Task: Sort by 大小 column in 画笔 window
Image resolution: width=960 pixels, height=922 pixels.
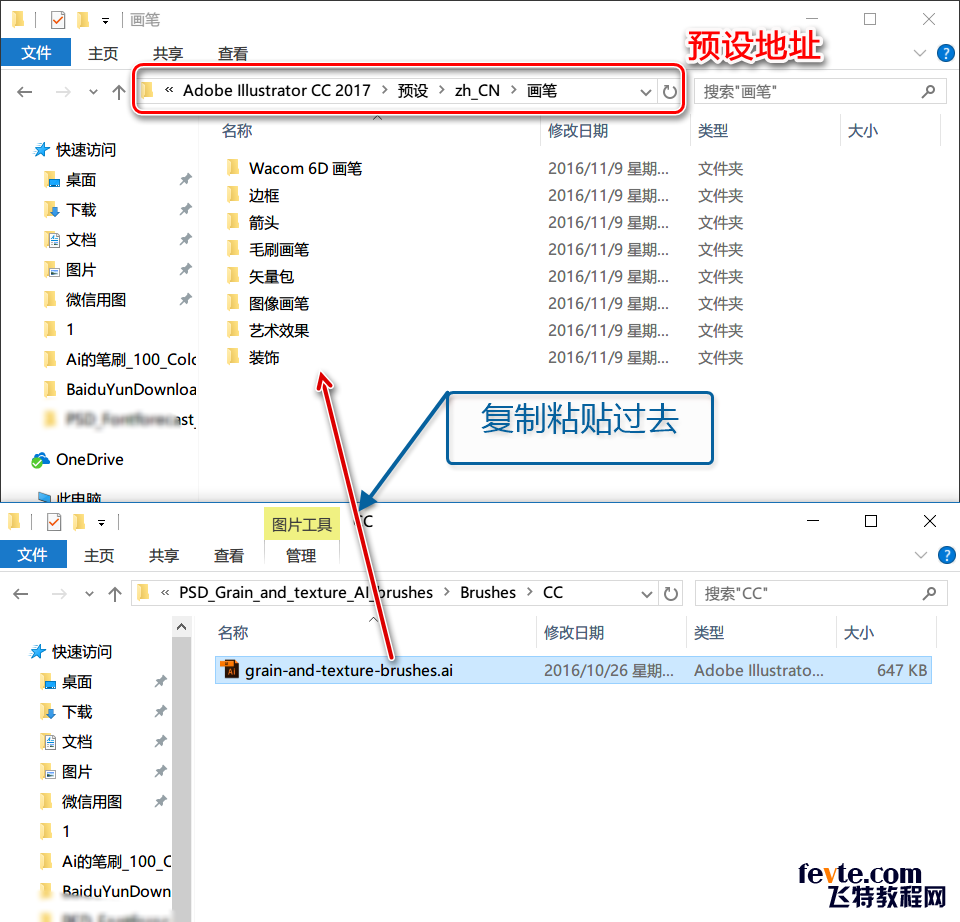Action: coord(863,130)
